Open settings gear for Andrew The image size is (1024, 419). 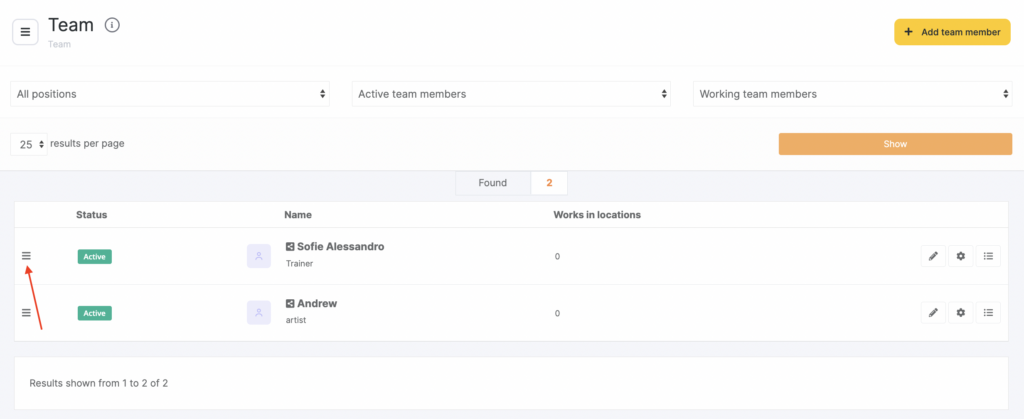(961, 313)
